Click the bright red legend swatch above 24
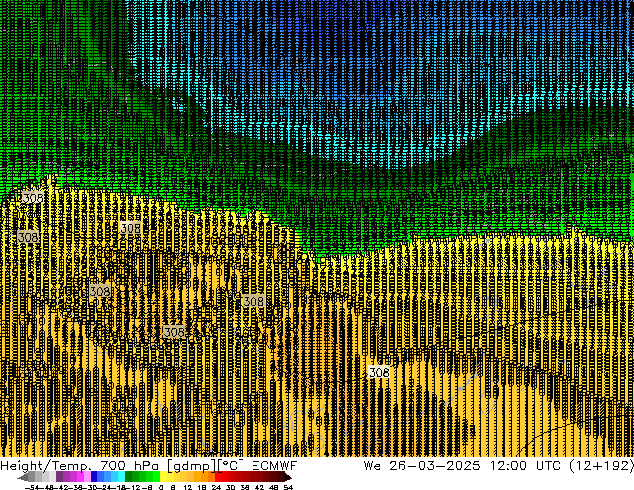634x490 pixels. click(x=218, y=476)
